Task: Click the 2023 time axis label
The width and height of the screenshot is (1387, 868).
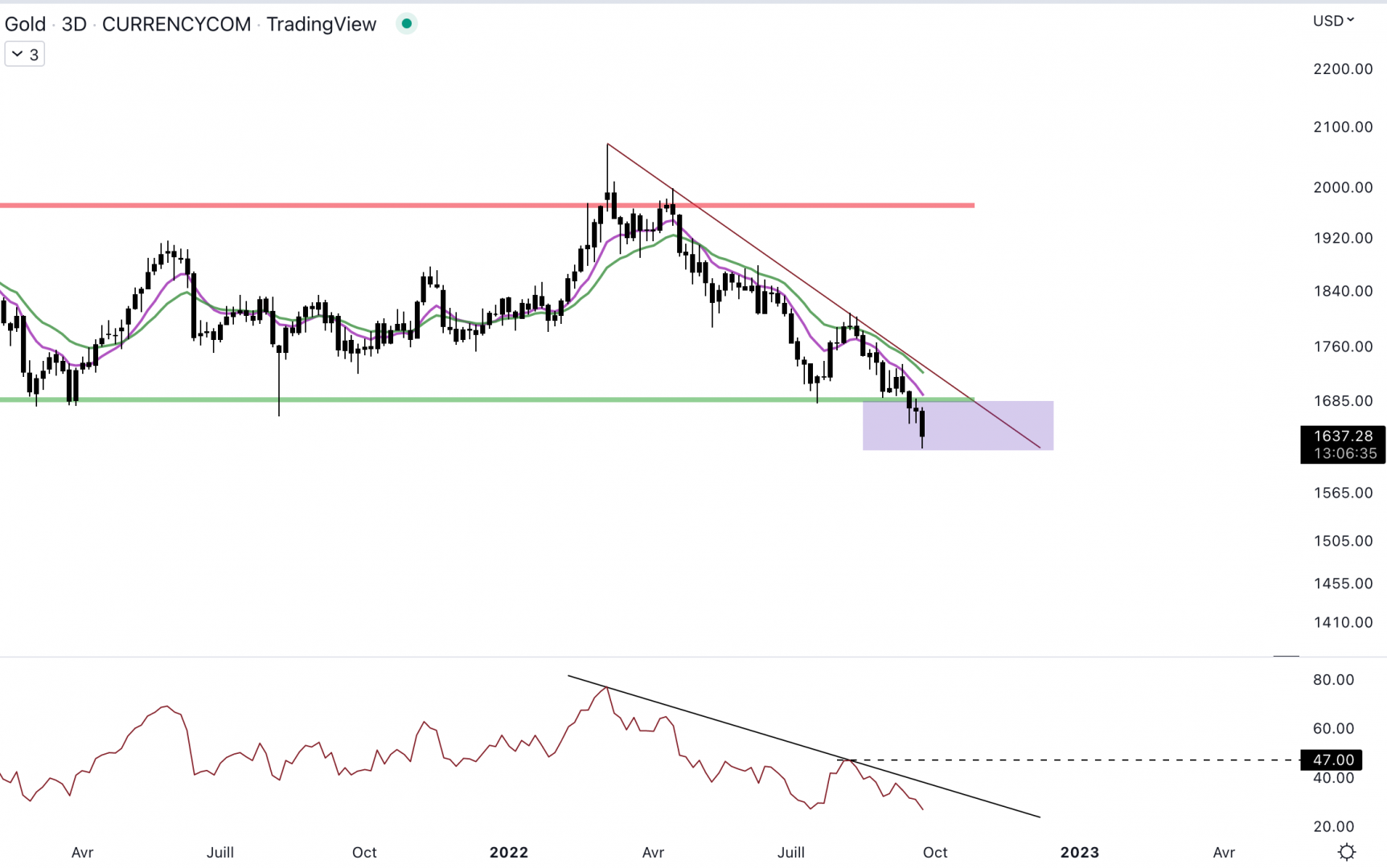Action: [x=1080, y=852]
